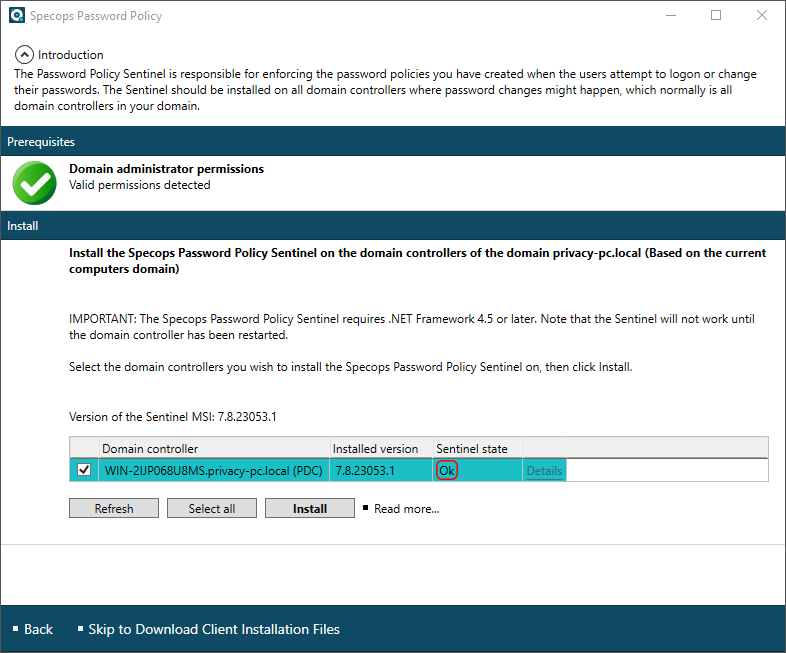Screen dimensions: 786x653
Task: Click the 'Version of the Sentinel MSI' text
Action: (173, 416)
